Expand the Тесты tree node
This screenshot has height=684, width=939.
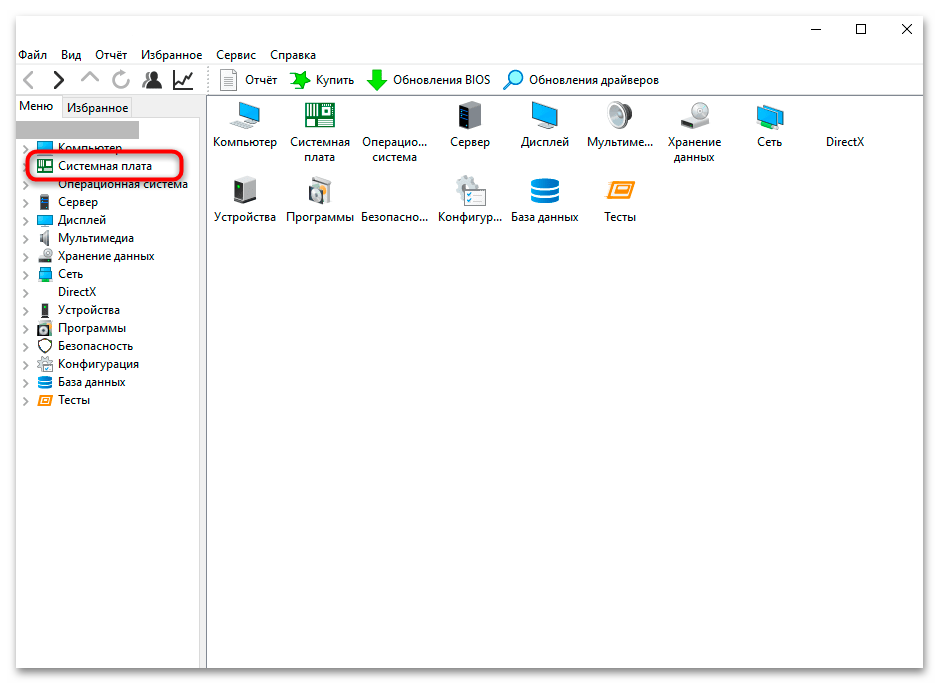tap(26, 401)
